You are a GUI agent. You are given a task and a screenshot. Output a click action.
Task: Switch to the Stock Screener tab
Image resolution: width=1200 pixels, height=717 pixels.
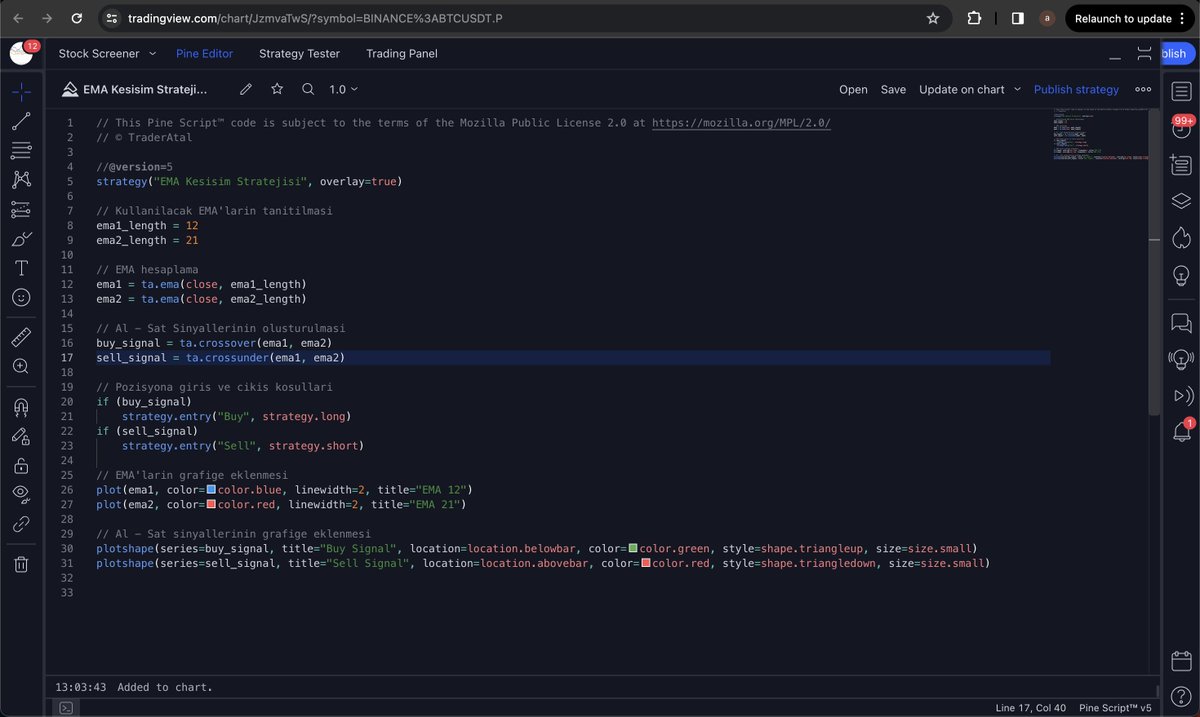(x=99, y=53)
